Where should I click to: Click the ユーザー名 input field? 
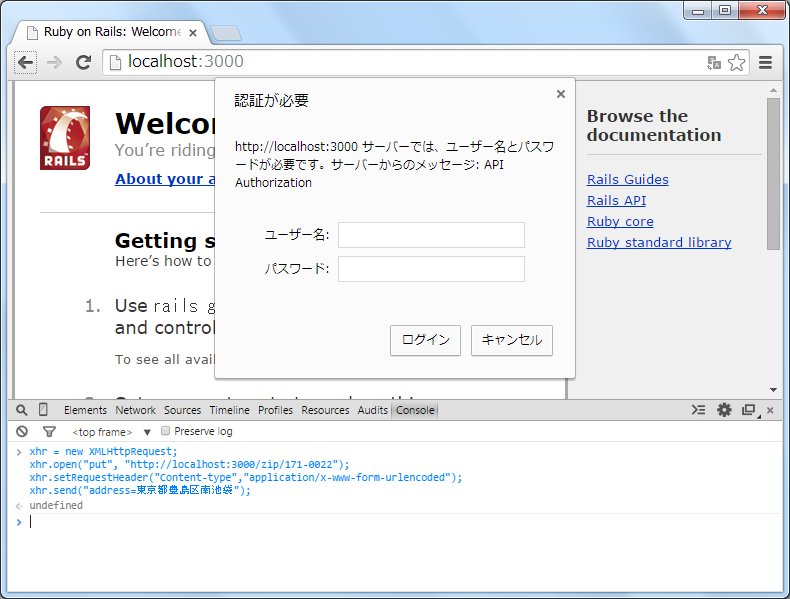pyautogui.click(x=431, y=235)
